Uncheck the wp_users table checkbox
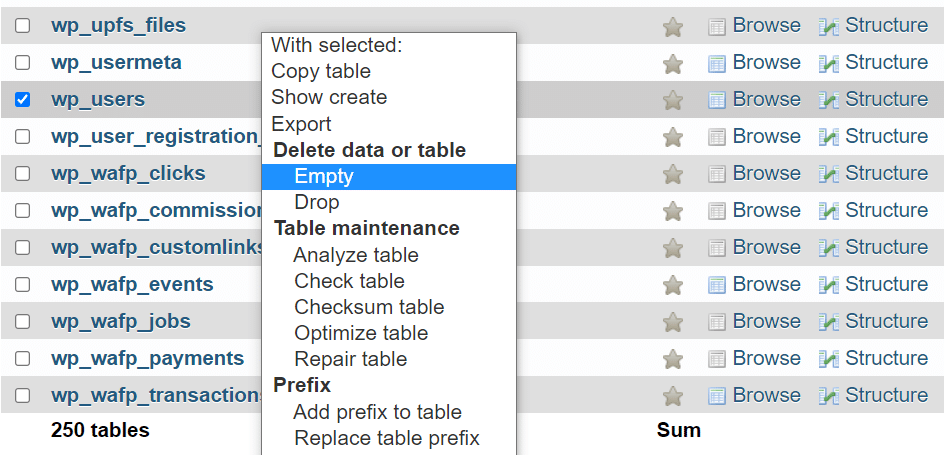The width and height of the screenshot is (951, 455). 23,100
